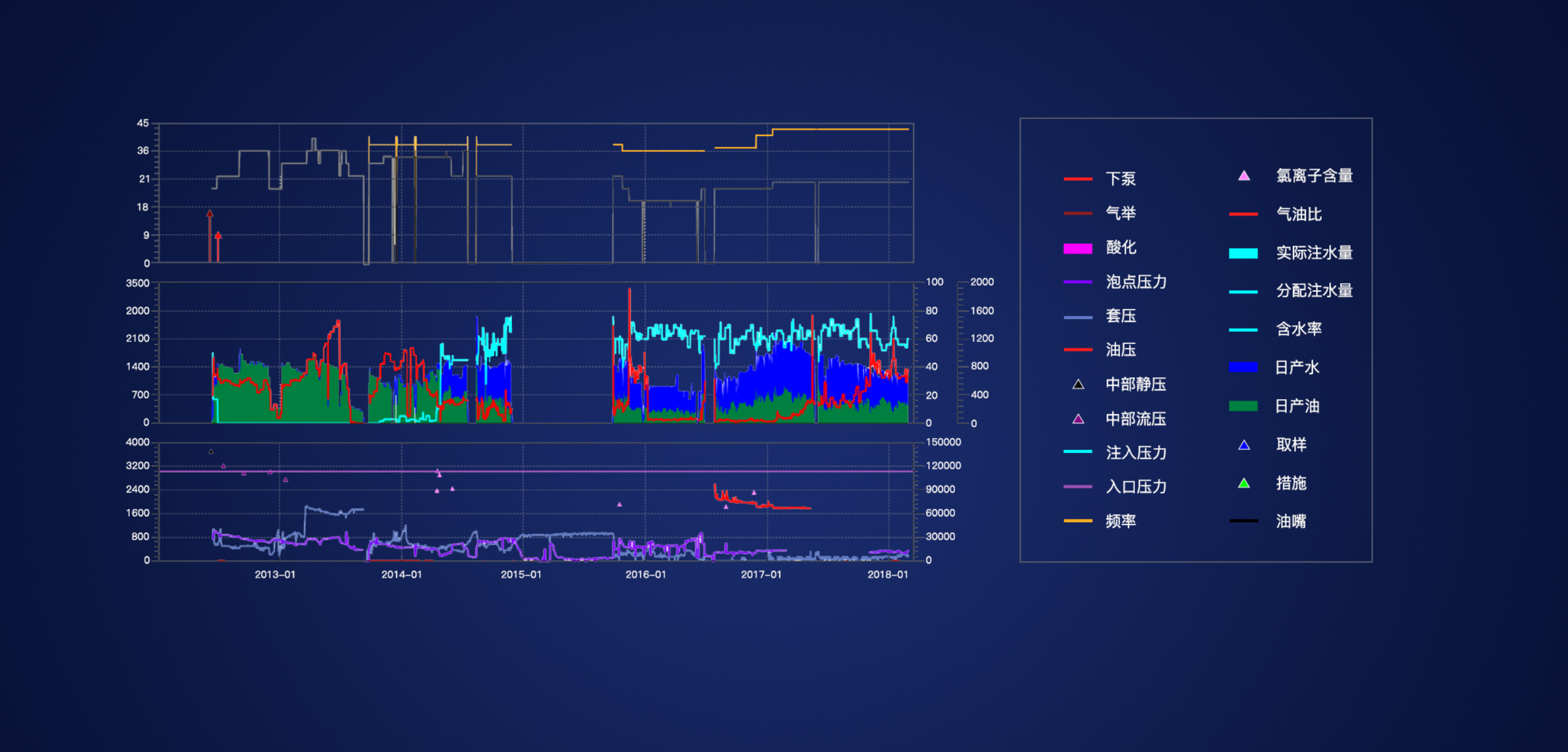Select the 入口压力 legend label
Viewport: 1568px width, 752px height.
[1136, 487]
